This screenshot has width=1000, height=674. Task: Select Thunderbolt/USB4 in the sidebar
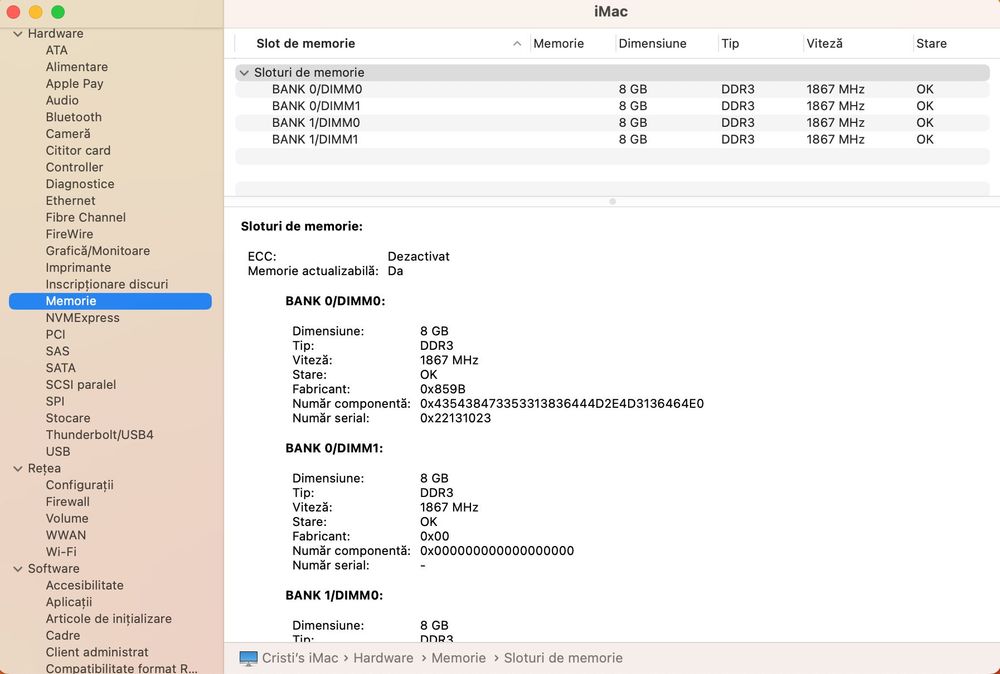[99, 435]
